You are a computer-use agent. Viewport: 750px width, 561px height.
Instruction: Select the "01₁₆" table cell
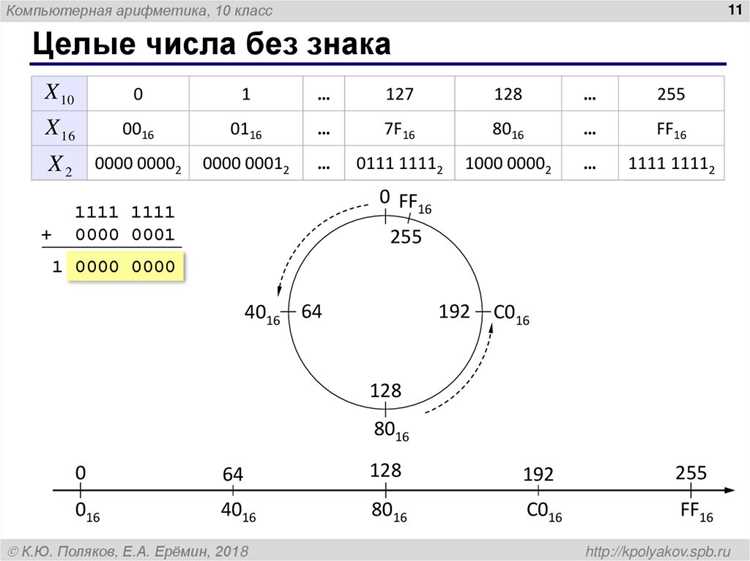[246, 128]
